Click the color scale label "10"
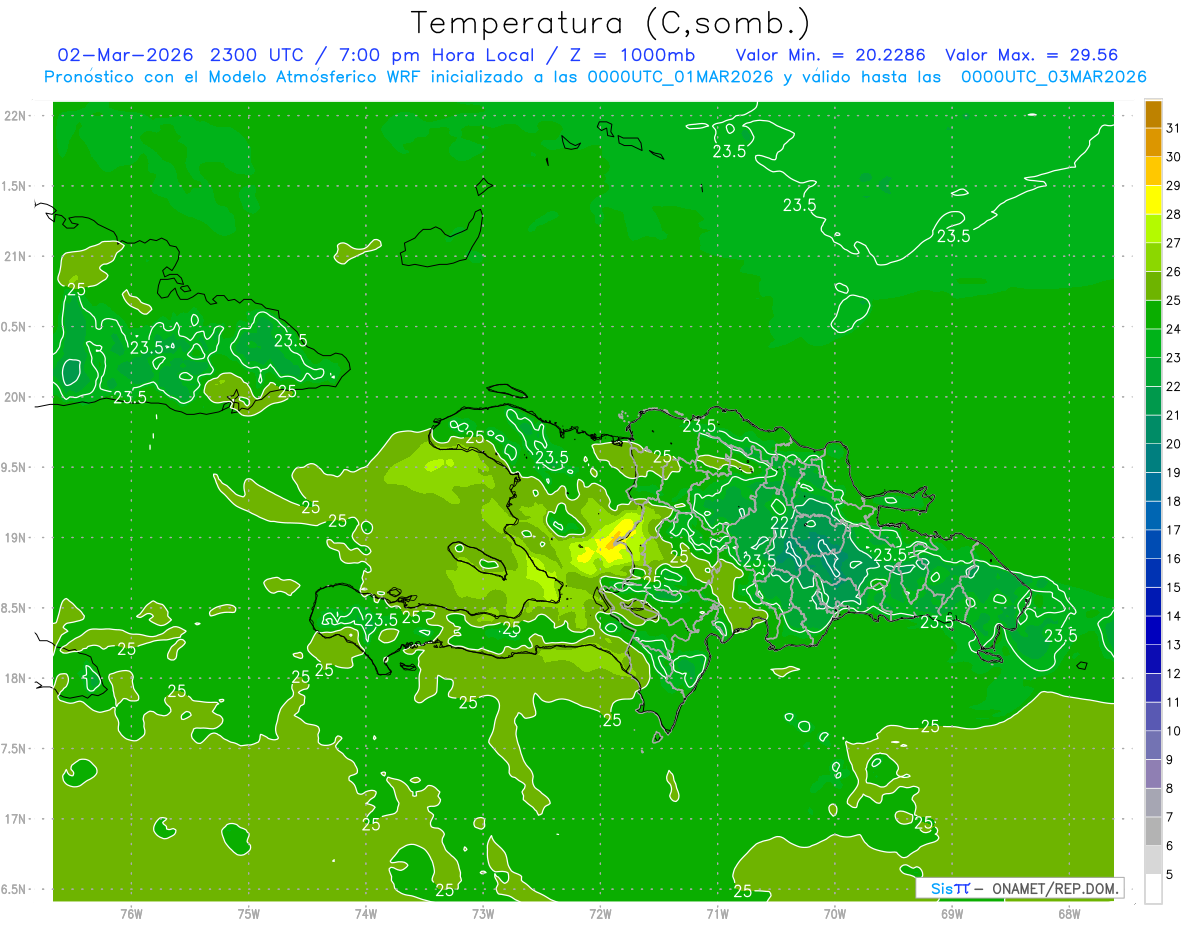This screenshot has width=1200, height=927. pyautogui.click(x=1174, y=732)
